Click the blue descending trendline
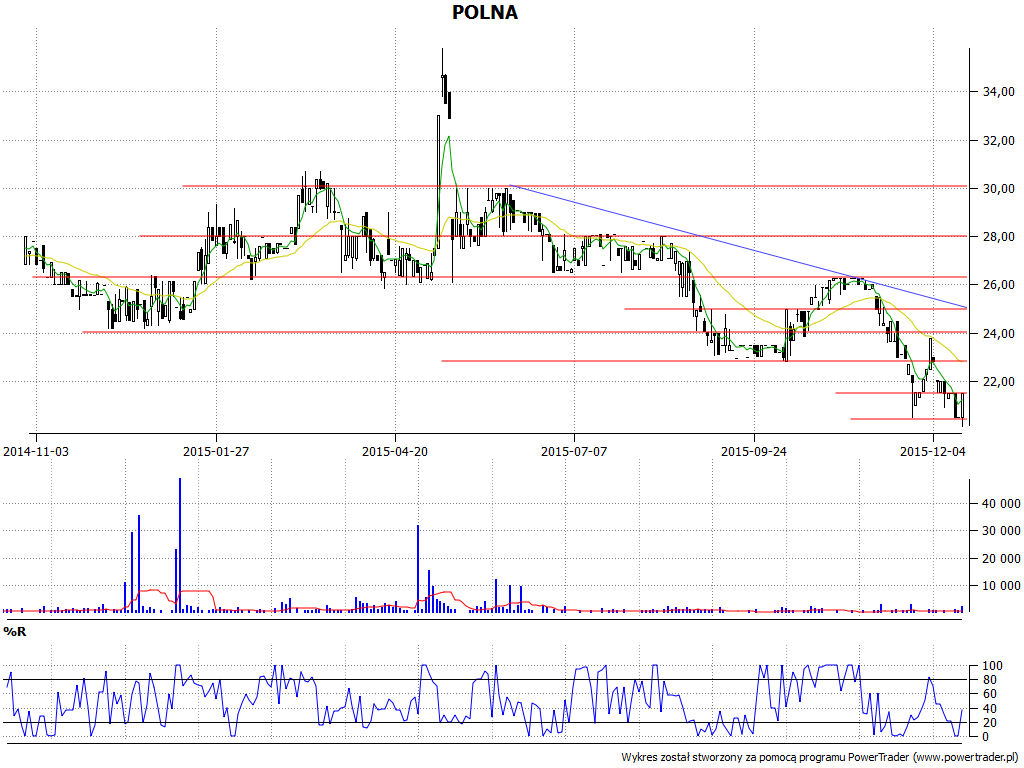1024x768 pixels. pyautogui.click(x=738, y=246)
